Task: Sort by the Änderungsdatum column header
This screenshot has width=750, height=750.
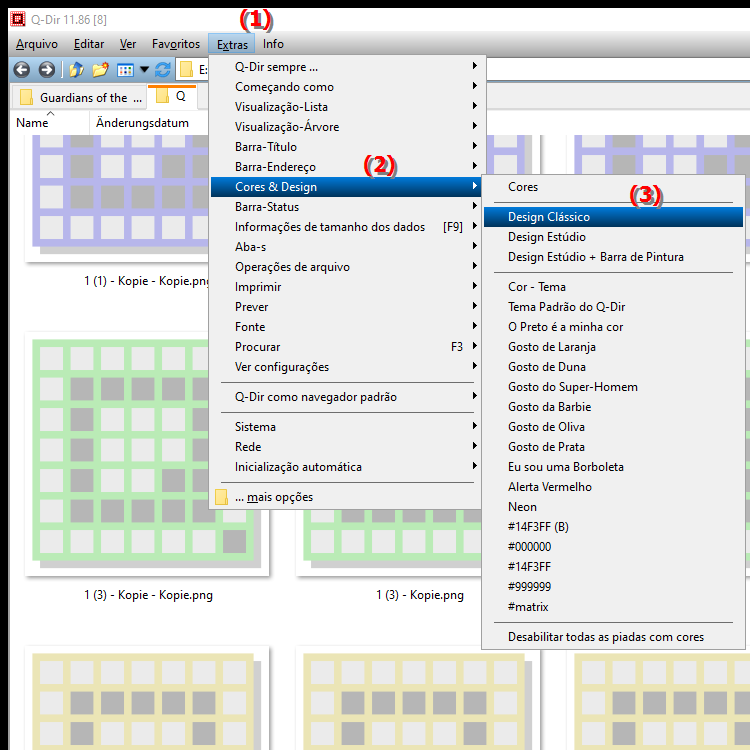Action: tap(142, 123)
